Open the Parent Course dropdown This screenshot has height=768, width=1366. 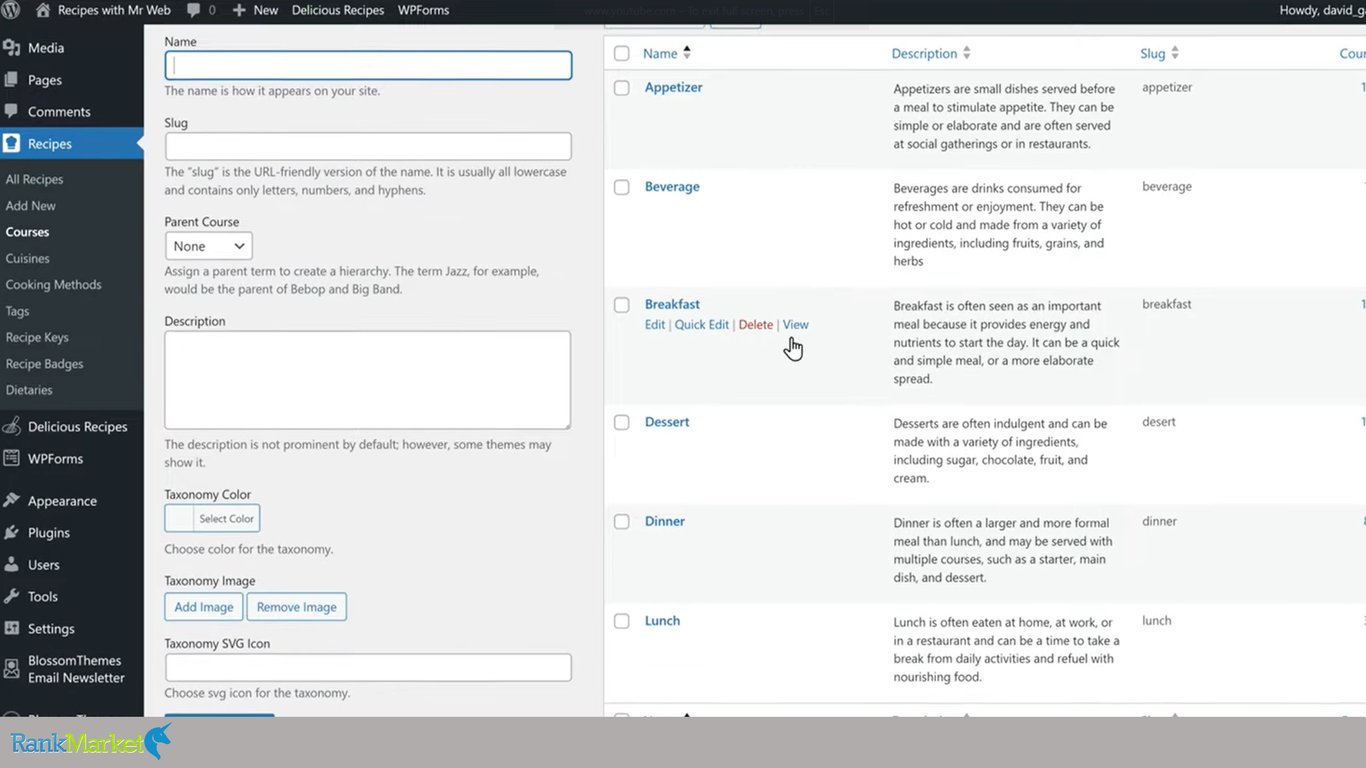tap(208, 246)
